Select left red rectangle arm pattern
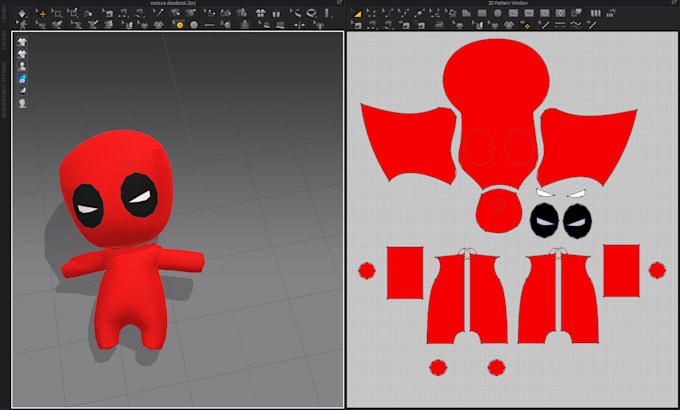 405,272
